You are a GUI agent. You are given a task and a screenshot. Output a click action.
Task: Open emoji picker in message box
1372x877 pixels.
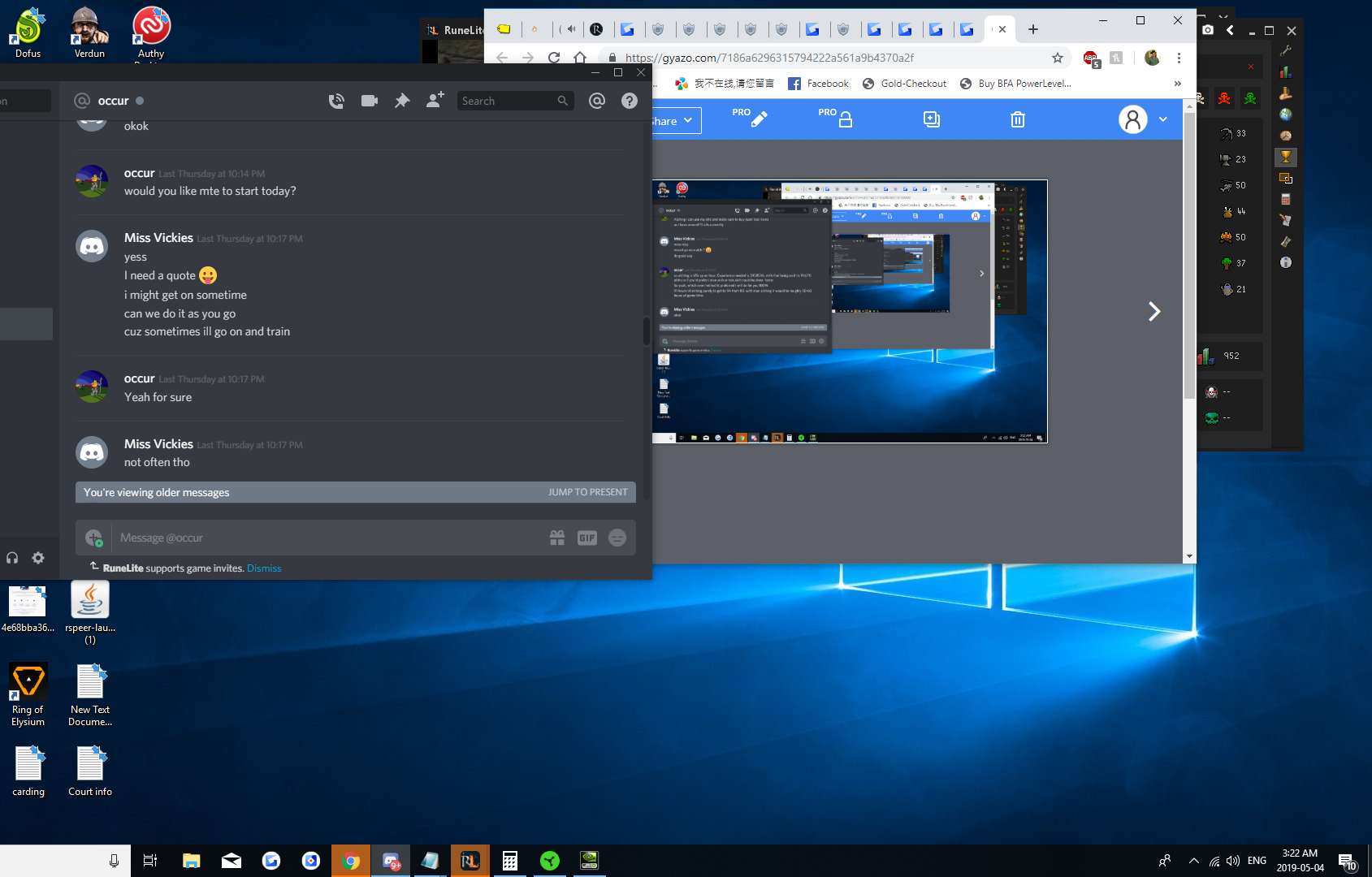pyautogui.click(x=617, y=538)
